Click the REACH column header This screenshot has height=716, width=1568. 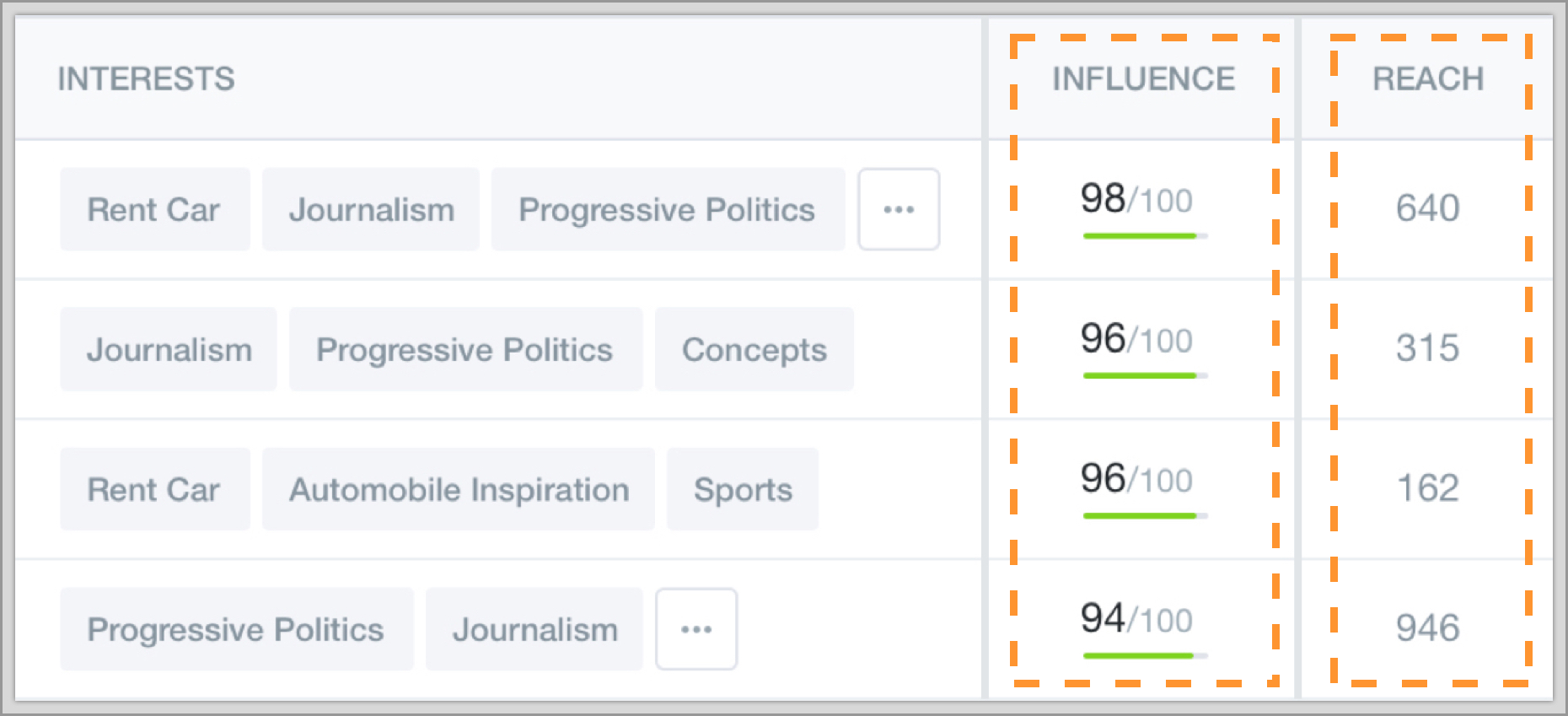coord(1427,79)
